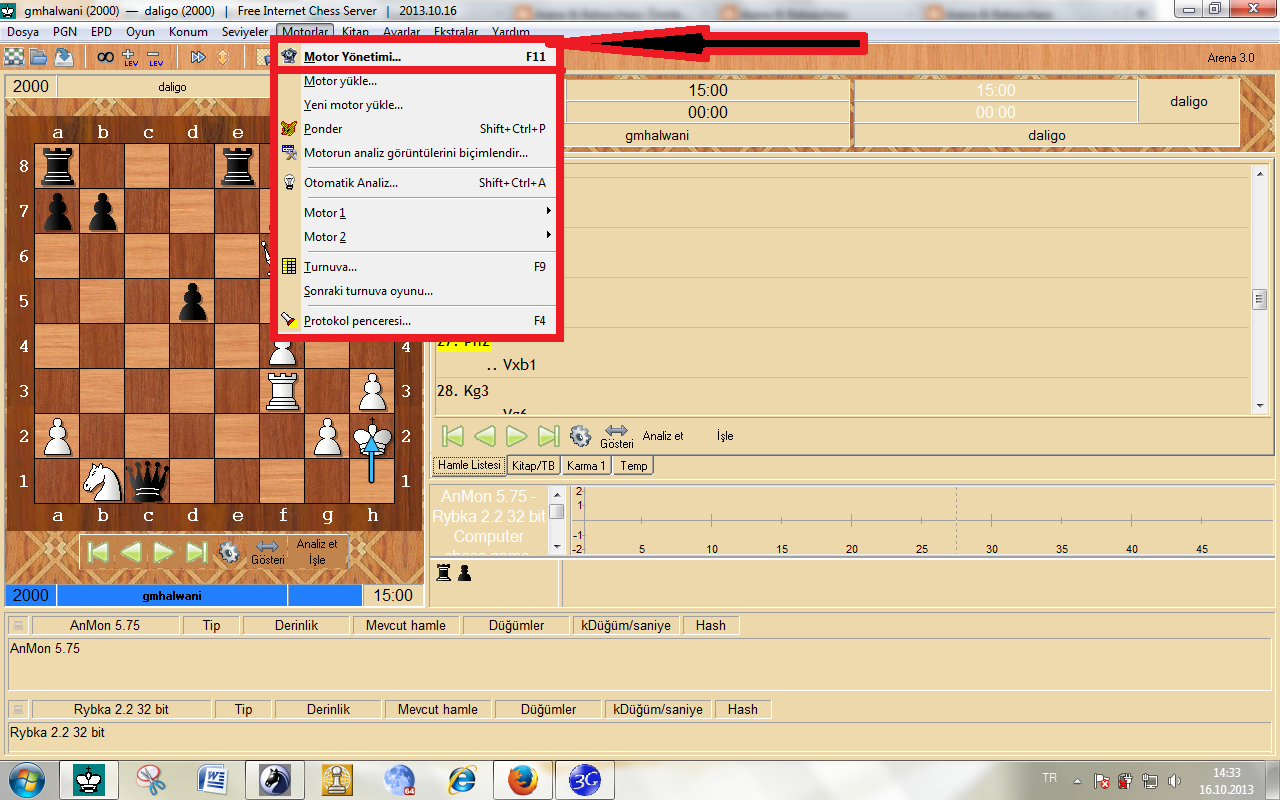Open Internet Explorer from the taskbar

click(x=462, y=779)
